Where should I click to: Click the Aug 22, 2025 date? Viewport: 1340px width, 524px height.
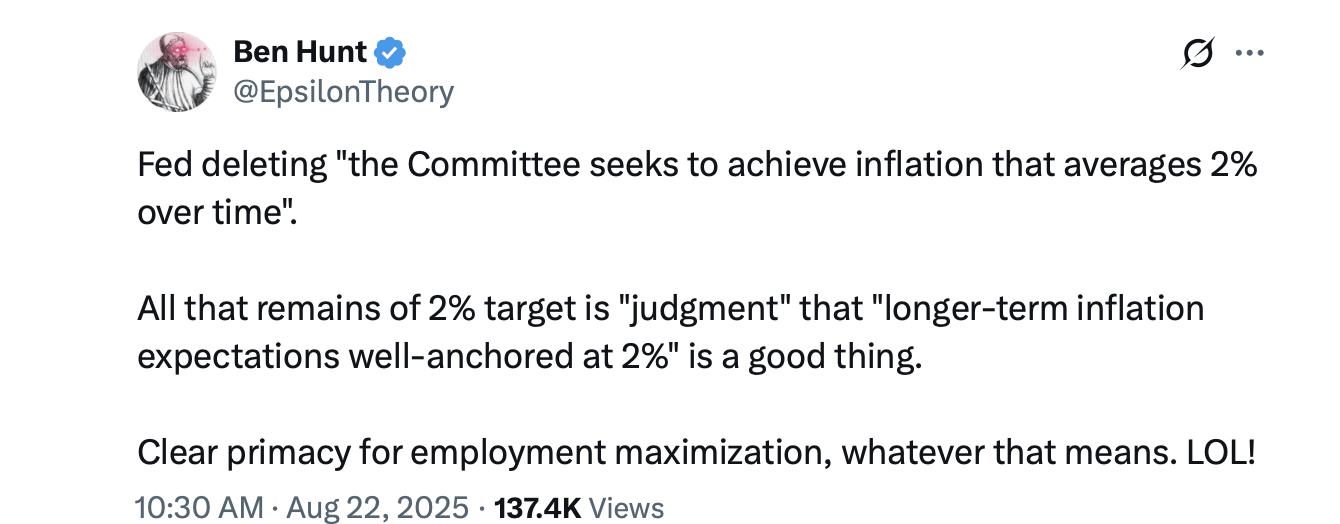click(x=377, y=507)
